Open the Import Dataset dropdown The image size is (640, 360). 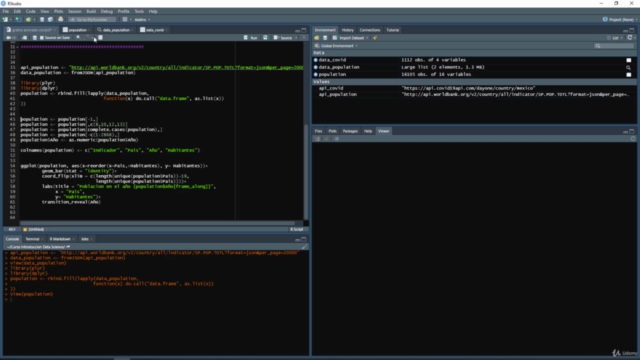tap(351, 38)
